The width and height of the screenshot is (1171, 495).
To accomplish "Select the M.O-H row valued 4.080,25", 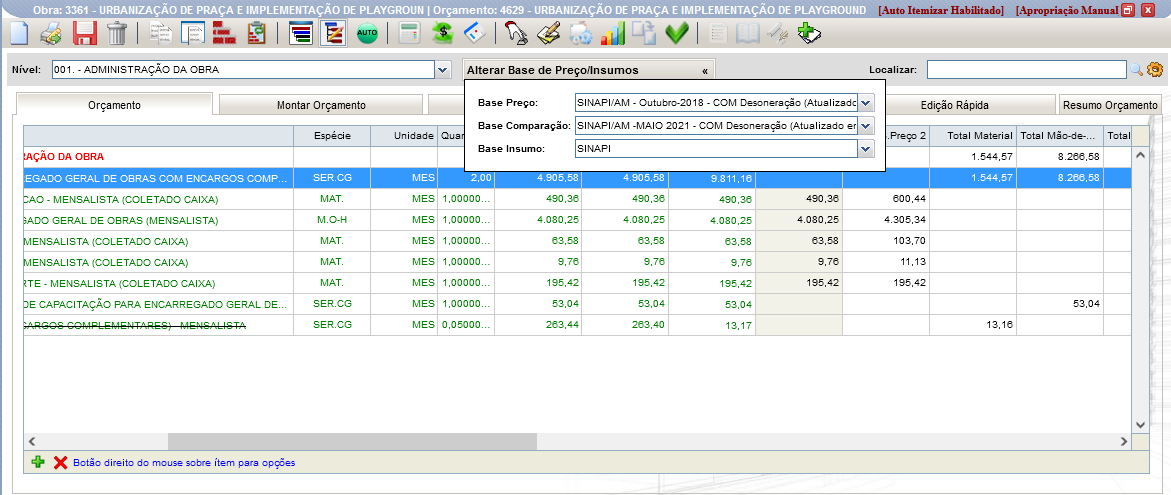I will pyautogui.click(x=578, y=220).
